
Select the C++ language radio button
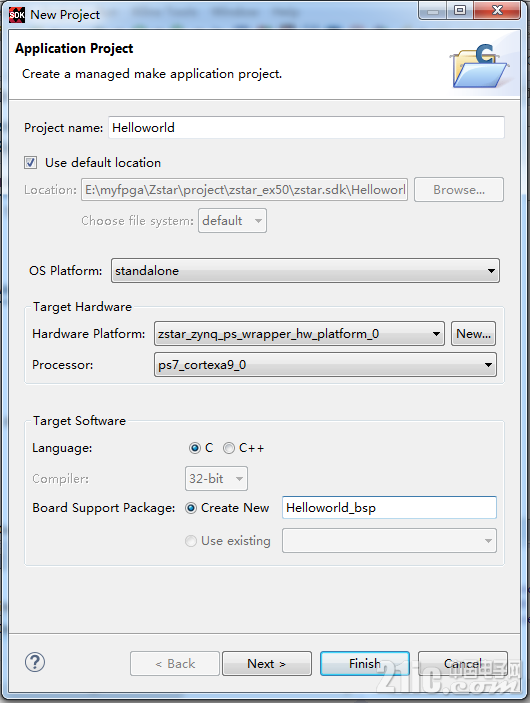(229, 448)
